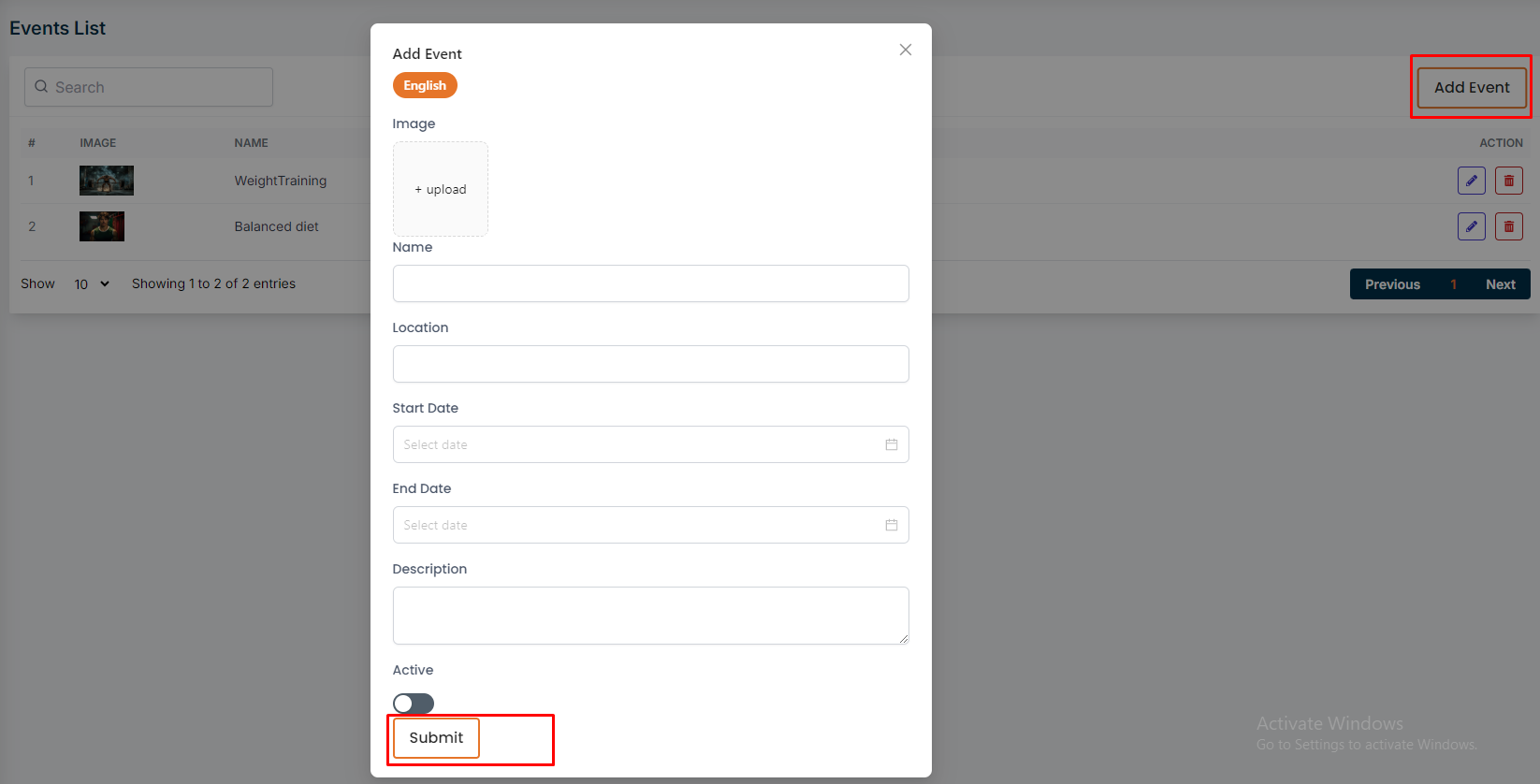Open the Start Date calendar icon

point(891,444)
